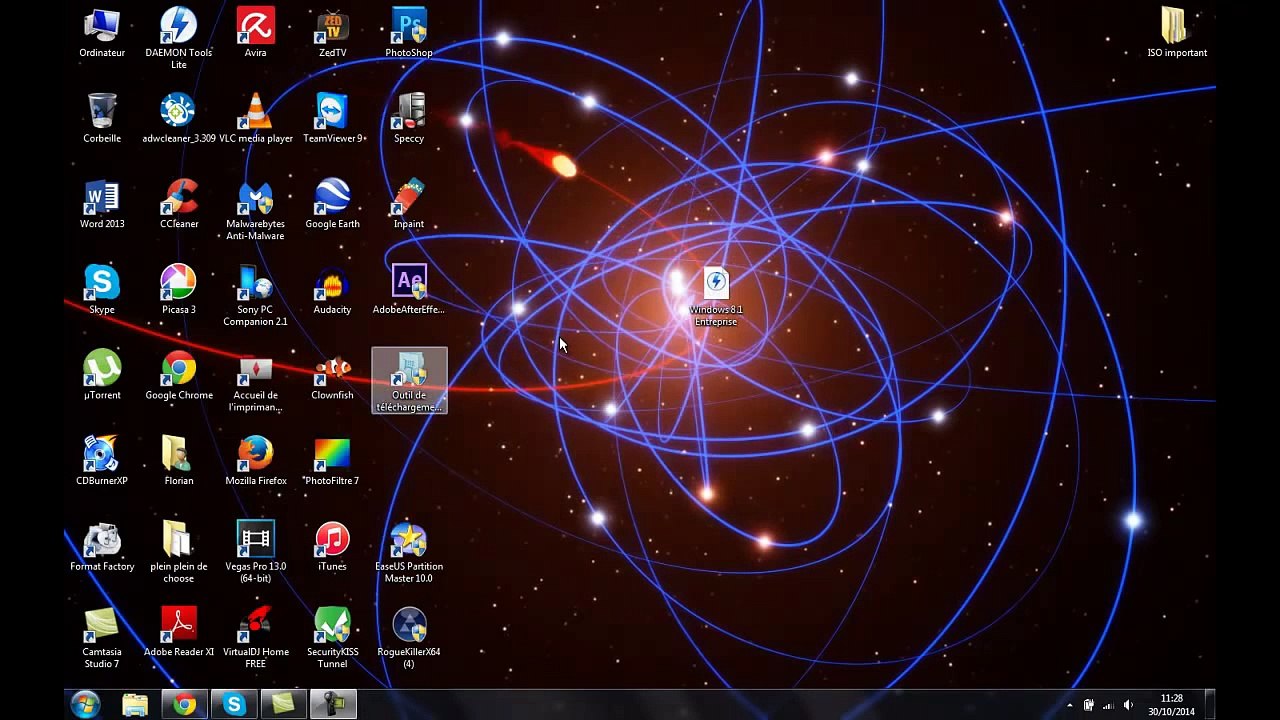The image size is (1280, 720).
Task: Click the power battery tray icon
Action: point(1089,705)
